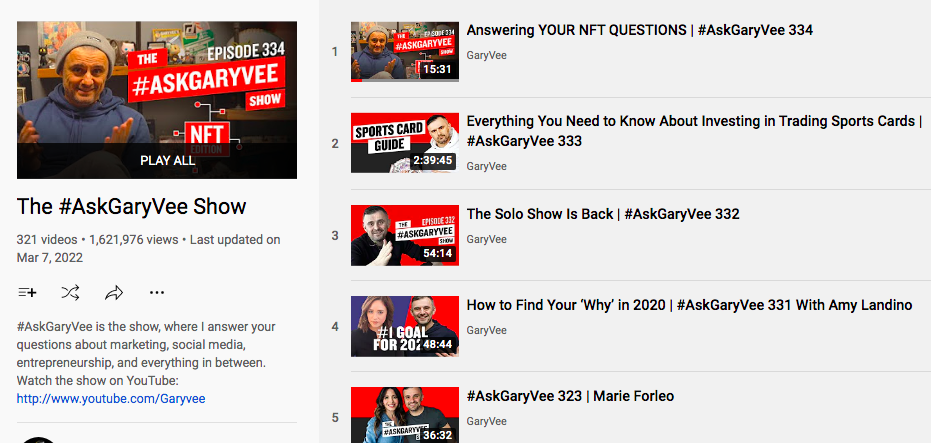Click the thumbnail of the 36:32 video
This screenshot has height=443, width=931.
click(x=405, y=415)
